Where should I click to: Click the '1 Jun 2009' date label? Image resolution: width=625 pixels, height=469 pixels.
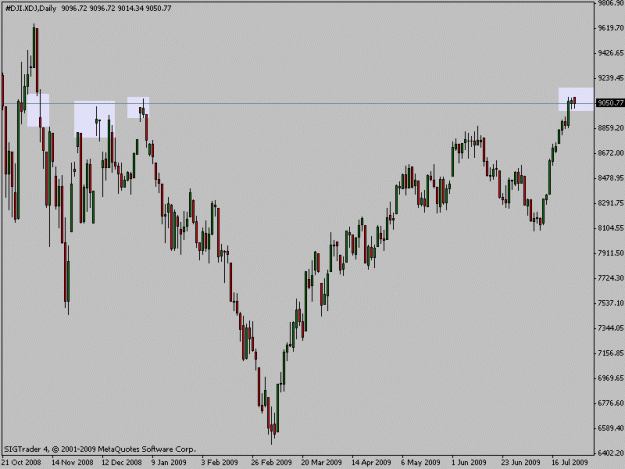point(469,463)
